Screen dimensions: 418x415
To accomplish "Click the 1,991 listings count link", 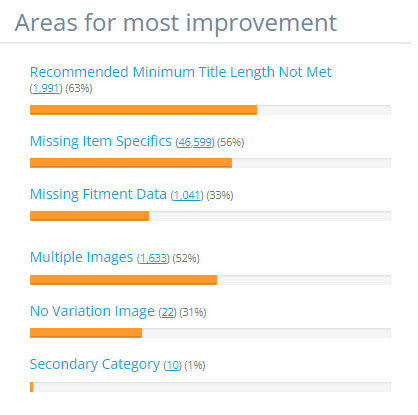I will [x=46, y=88].
